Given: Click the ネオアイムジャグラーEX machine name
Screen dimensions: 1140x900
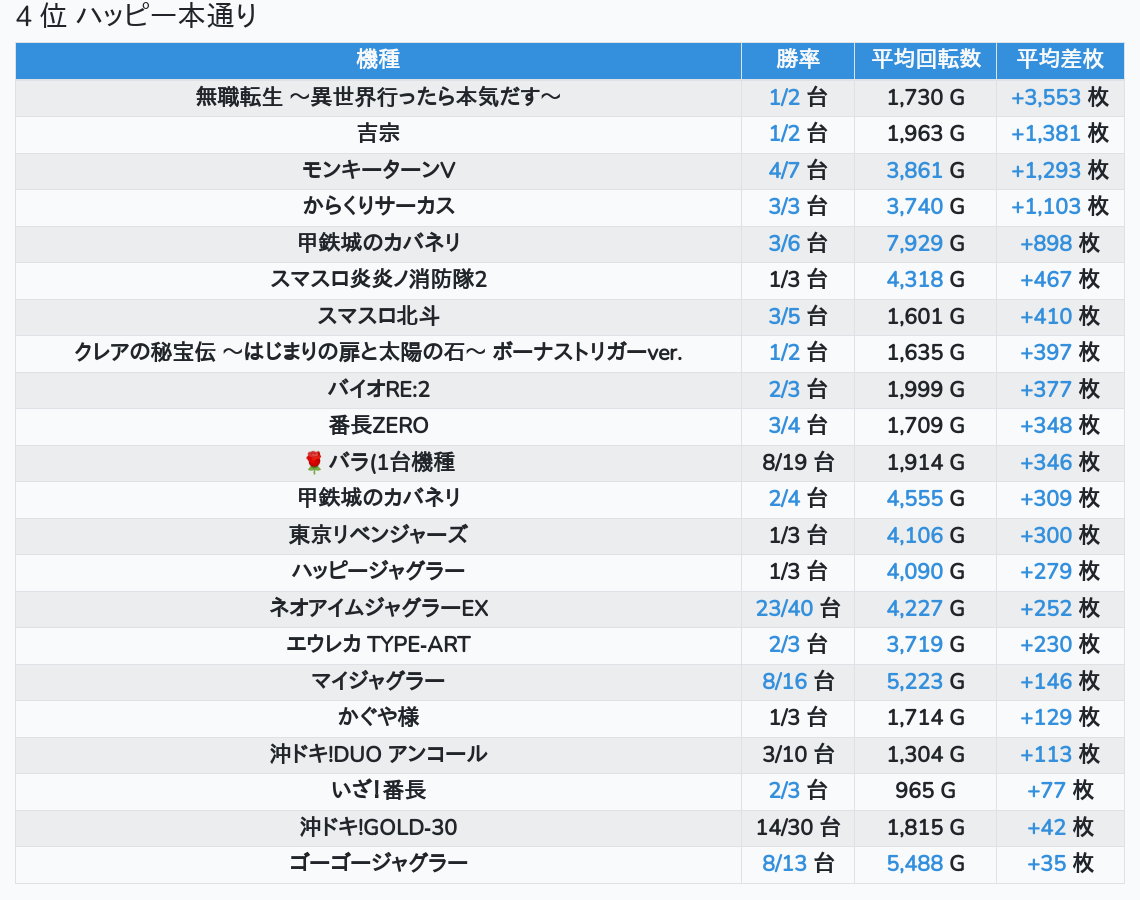Looking at the screenshot, I should (378, 608).
